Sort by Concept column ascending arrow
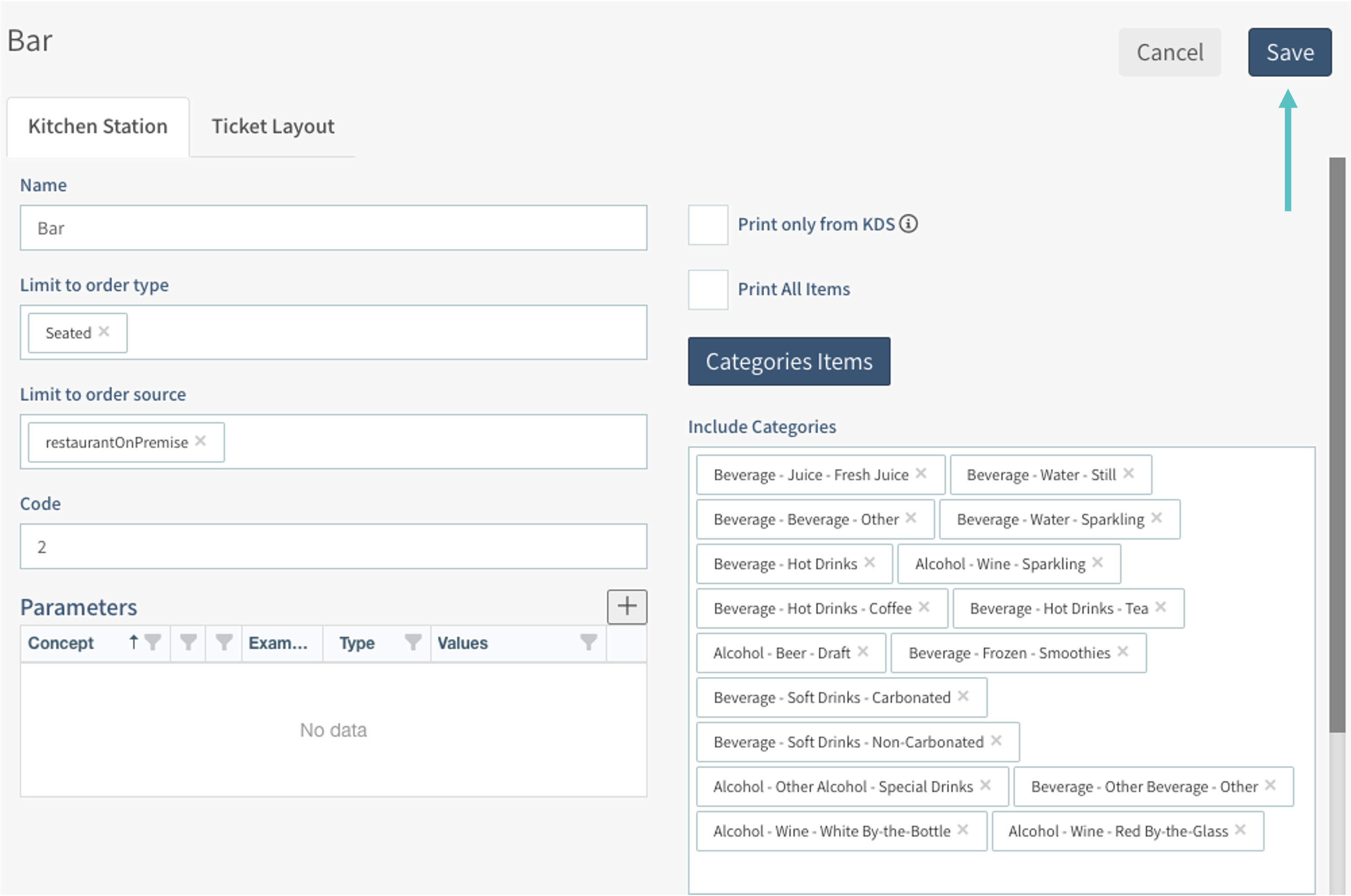Viewport: 1351px width, 896px height. 133,642
